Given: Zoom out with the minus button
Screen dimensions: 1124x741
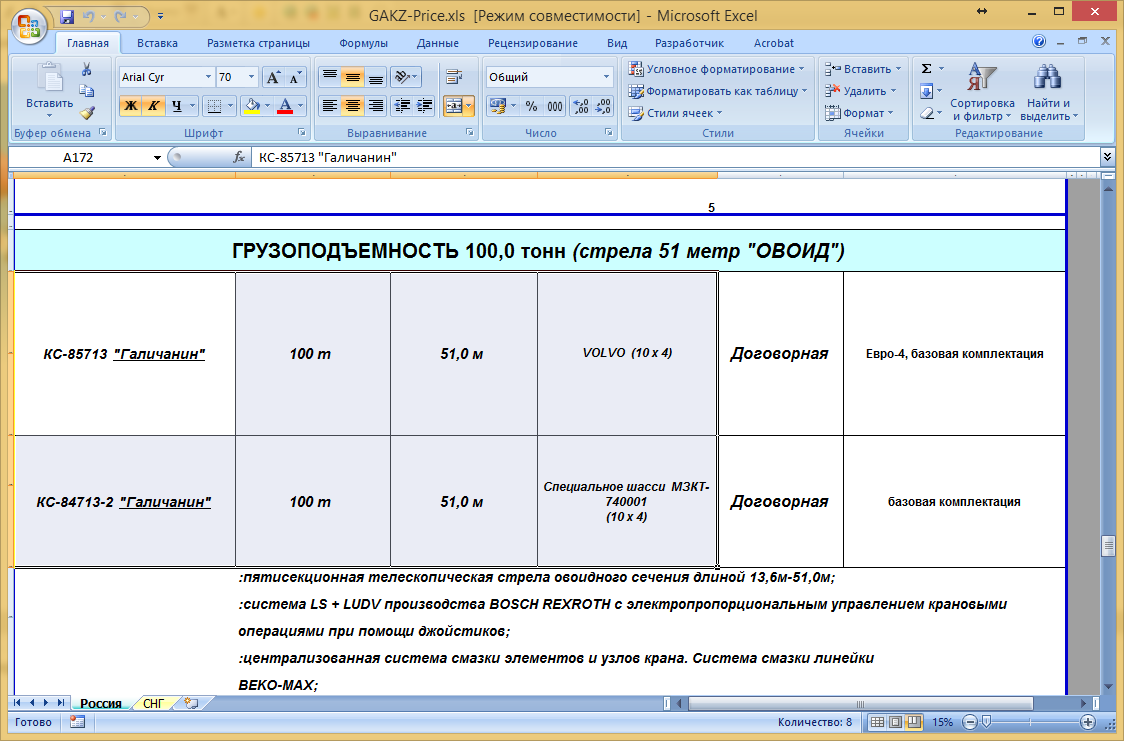Looking at the screenshot, I should coord(970,722).
